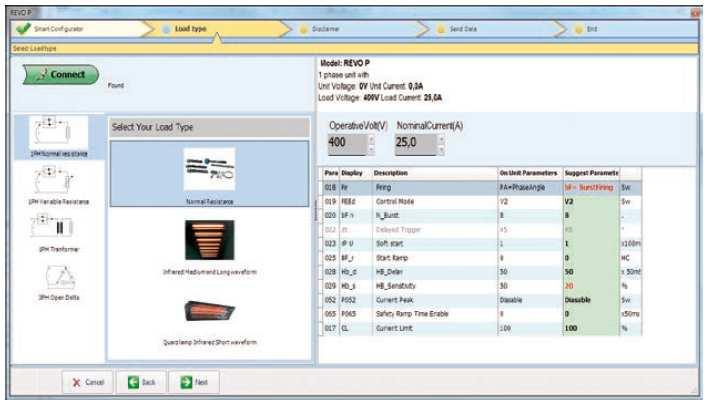
Task: Click the Cancel button
Action: coord(88,382)
